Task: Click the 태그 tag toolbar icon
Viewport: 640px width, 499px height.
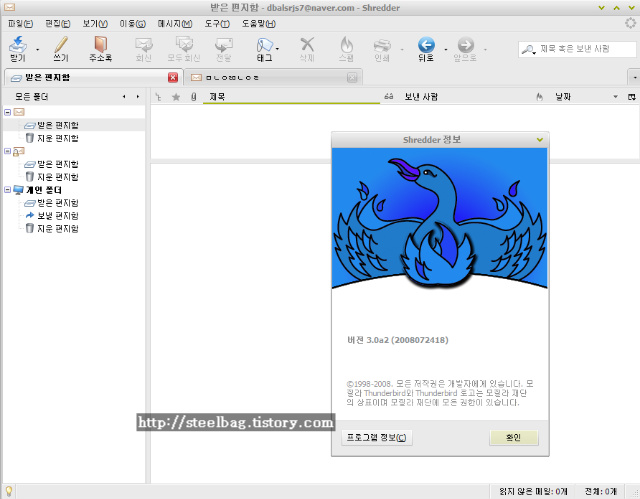Action: [x=264, y=44]
